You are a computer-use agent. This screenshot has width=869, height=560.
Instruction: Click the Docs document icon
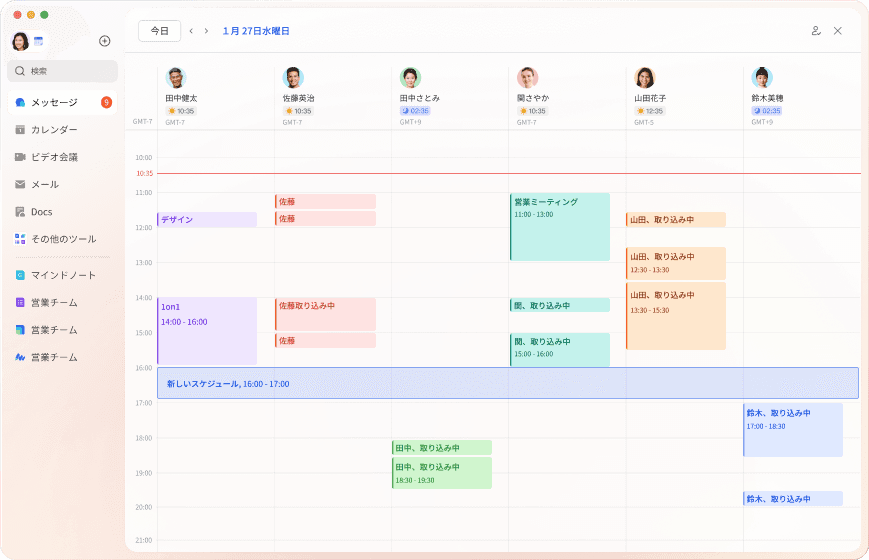tap(20, 212)
